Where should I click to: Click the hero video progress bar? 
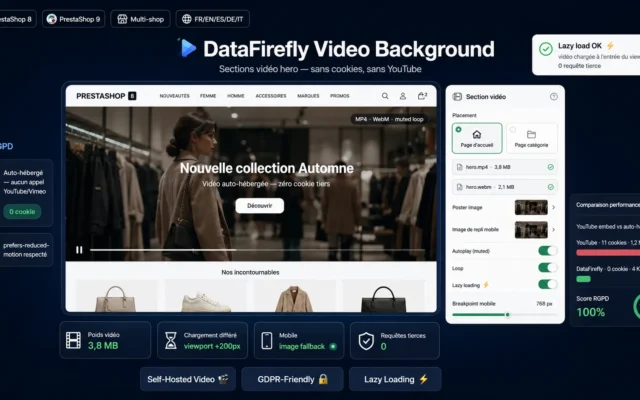pyautogui.click(x=257, y=250)
